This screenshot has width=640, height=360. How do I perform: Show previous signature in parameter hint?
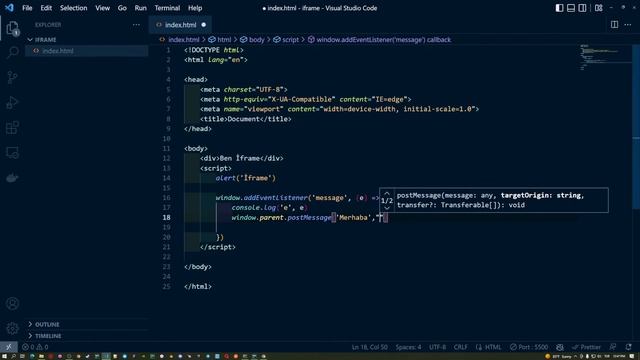click(x=387, y=193)
